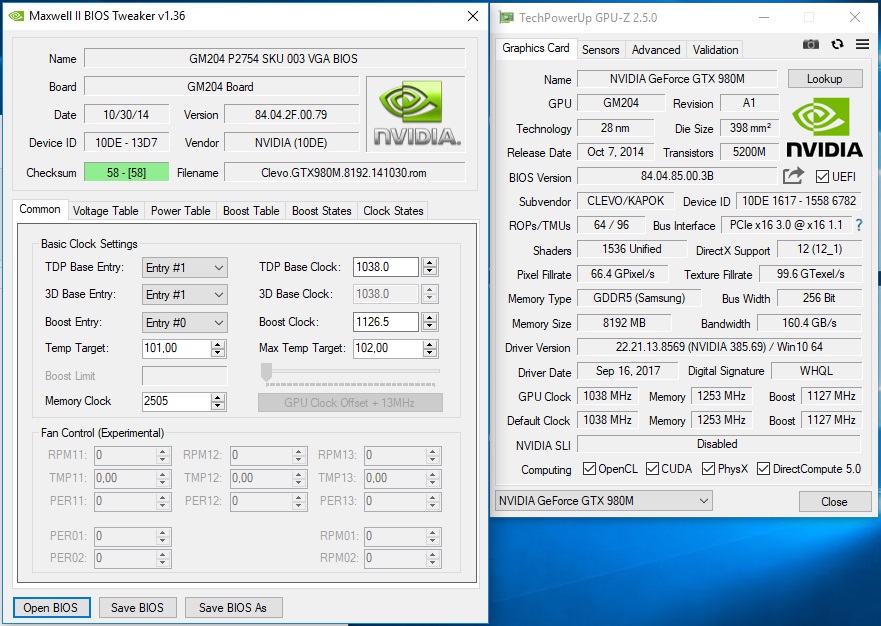Click Subvendor CLEVO/KAPOK field

[625, 201]
